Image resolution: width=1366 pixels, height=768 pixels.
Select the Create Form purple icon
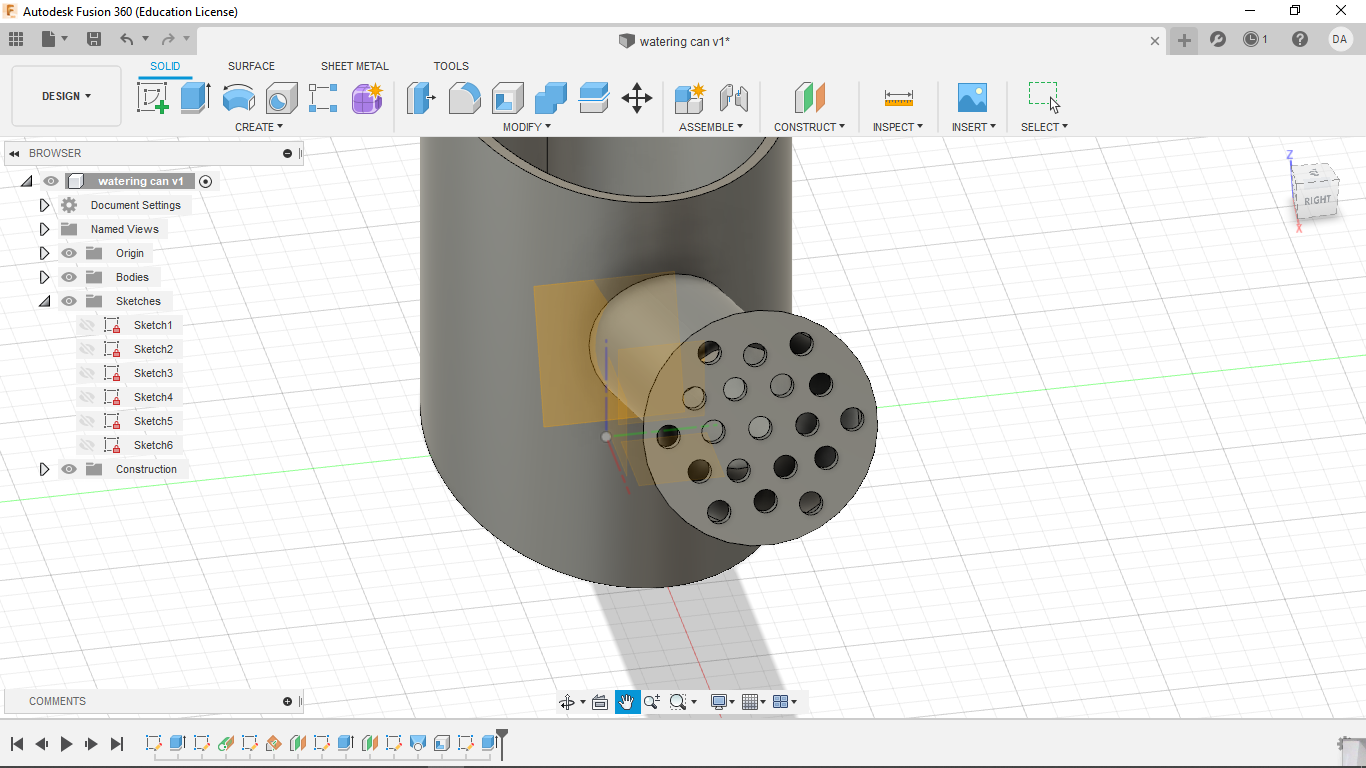click(367, 98)
